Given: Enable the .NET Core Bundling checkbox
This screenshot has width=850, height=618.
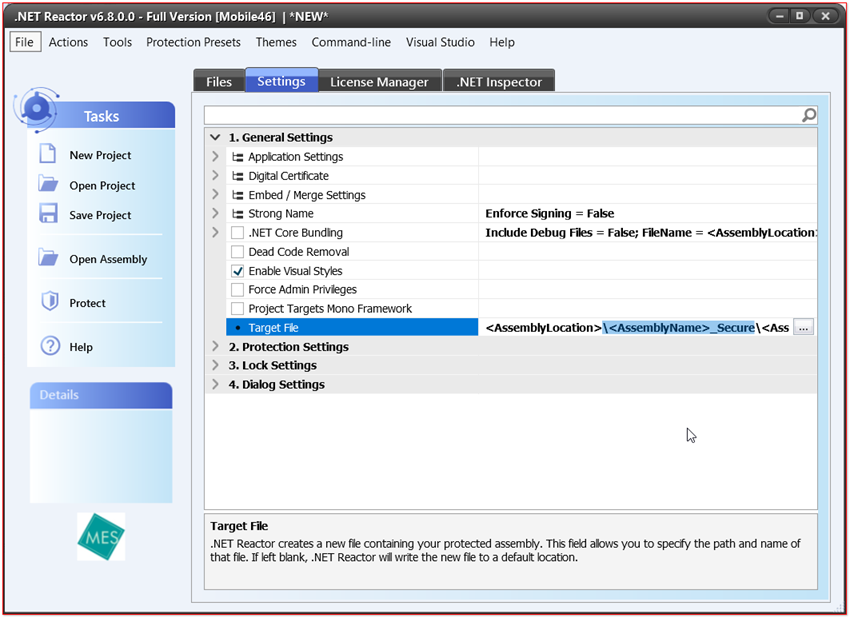Looking at the screenshot, I should click(x=237, y=233).
